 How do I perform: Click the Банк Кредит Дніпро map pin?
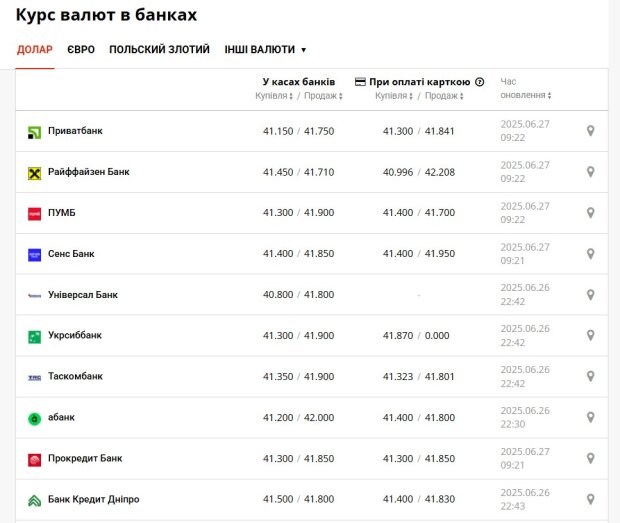pos(590,500)
